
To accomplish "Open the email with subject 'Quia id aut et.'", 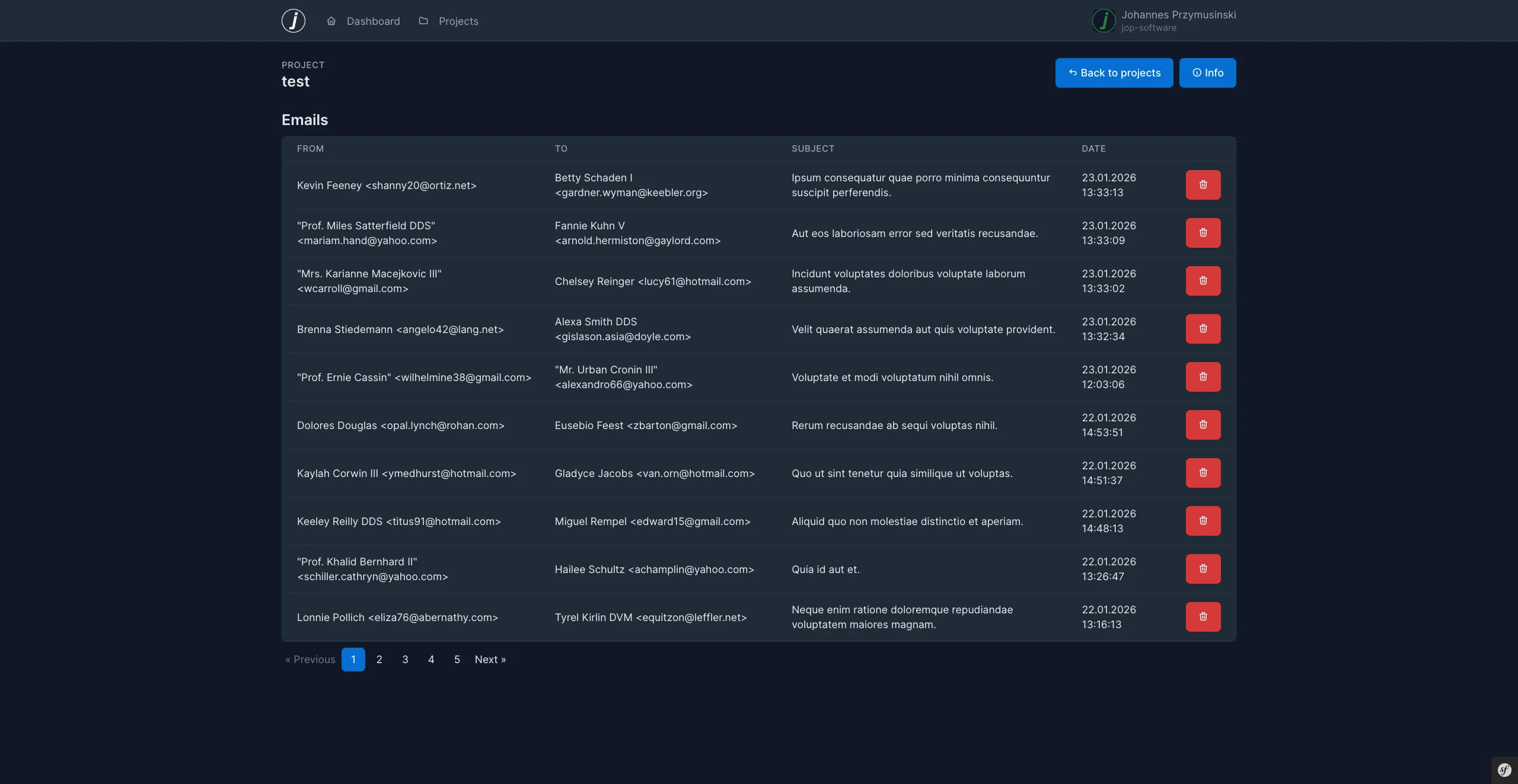I will (825, 569).
